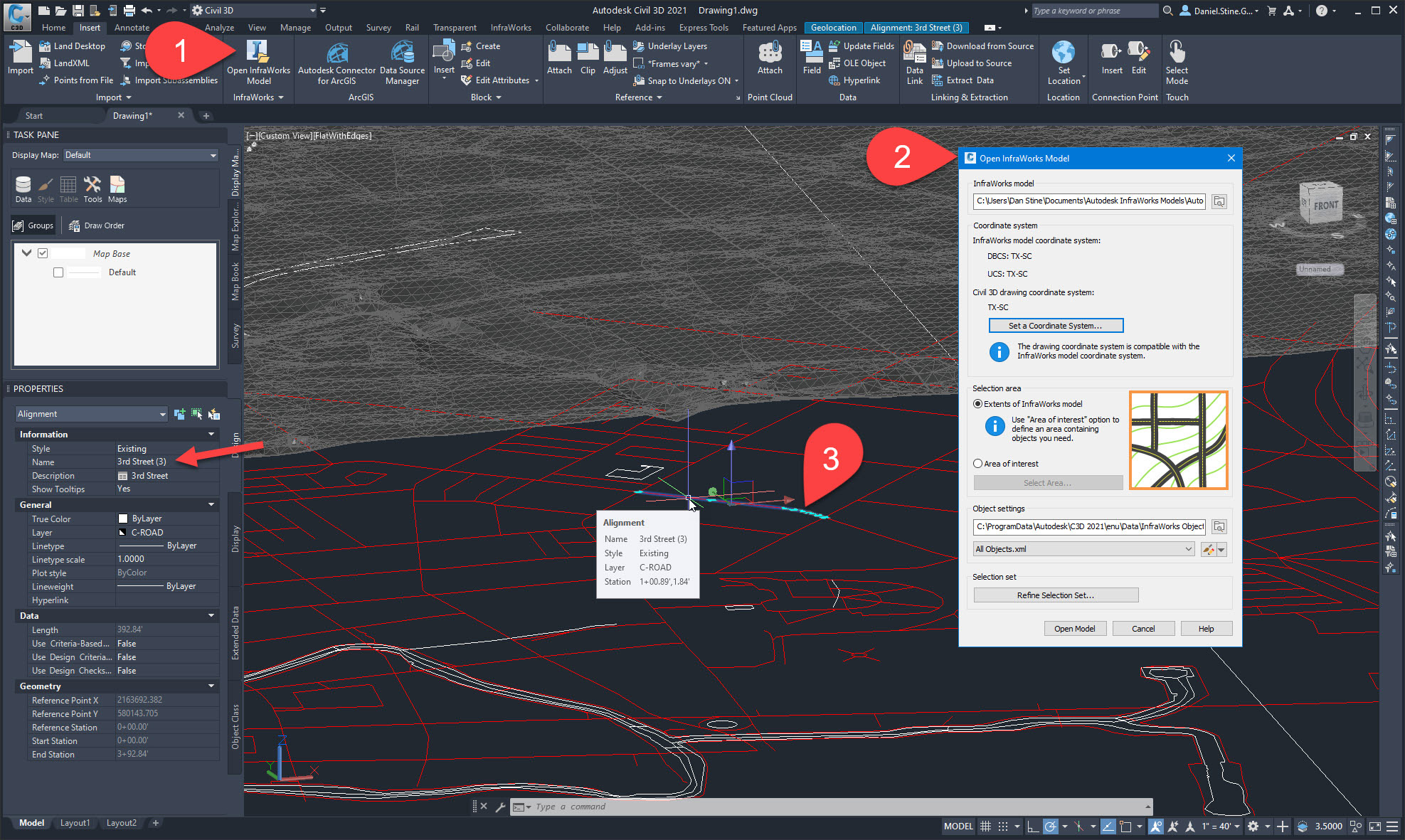Select Extents of InfraWorks model option

tap(977, 404)
